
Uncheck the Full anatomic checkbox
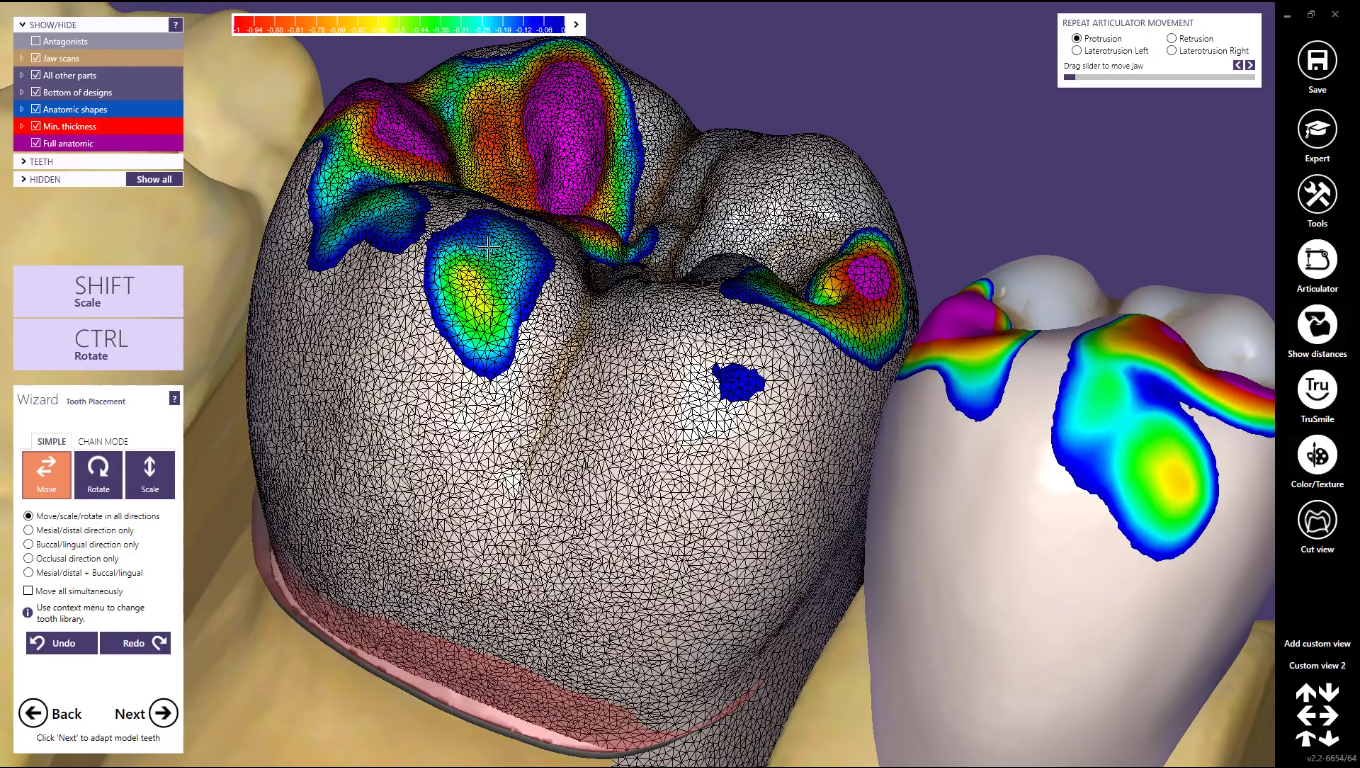(x=36, y=143)
